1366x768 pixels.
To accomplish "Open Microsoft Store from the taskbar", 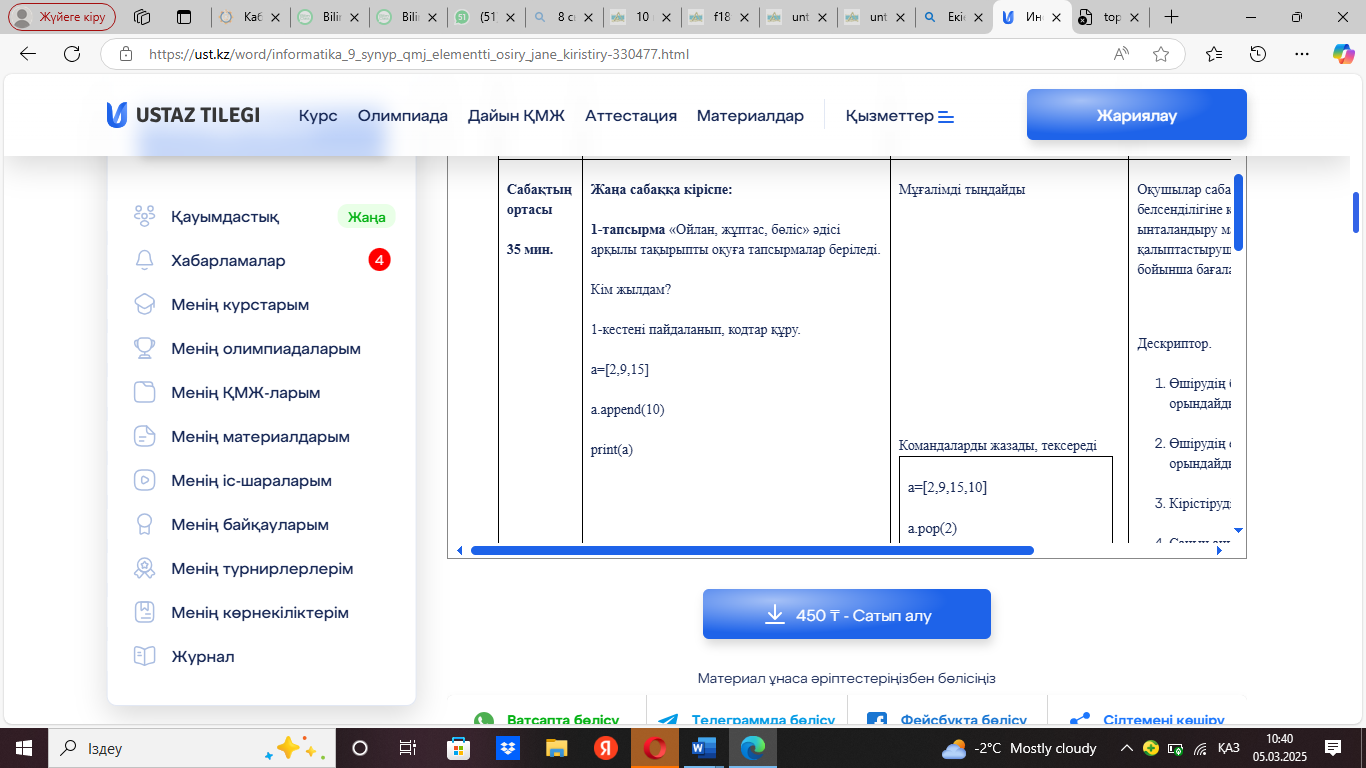I will [x=459, y=748].
